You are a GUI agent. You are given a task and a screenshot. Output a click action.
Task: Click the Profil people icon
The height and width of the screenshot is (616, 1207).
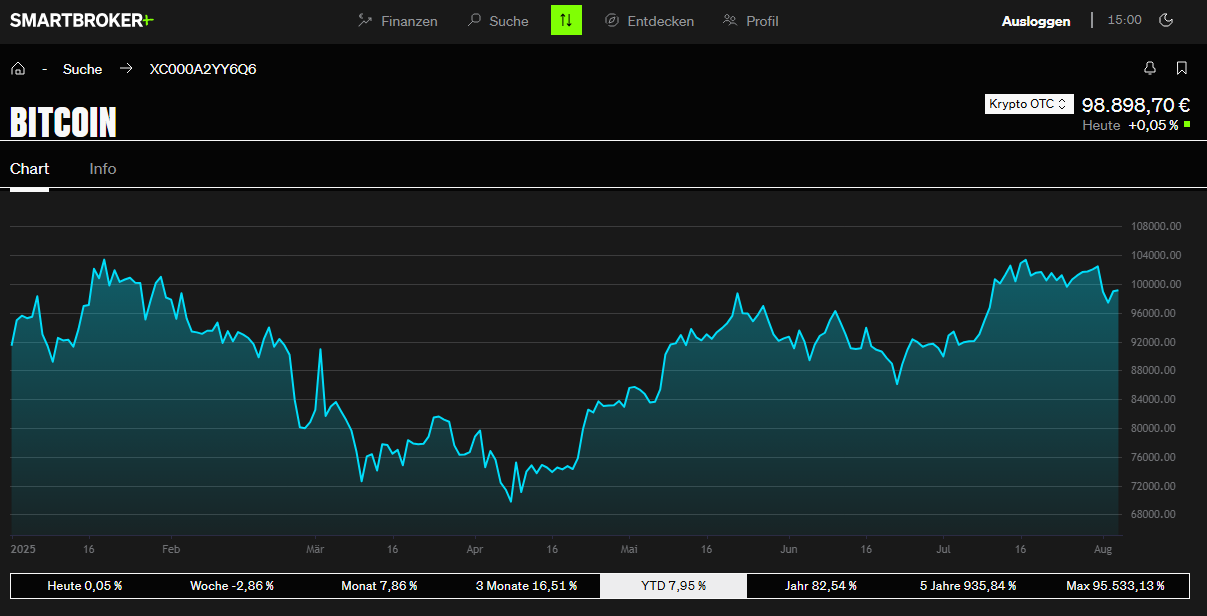[x=730, y=20]
